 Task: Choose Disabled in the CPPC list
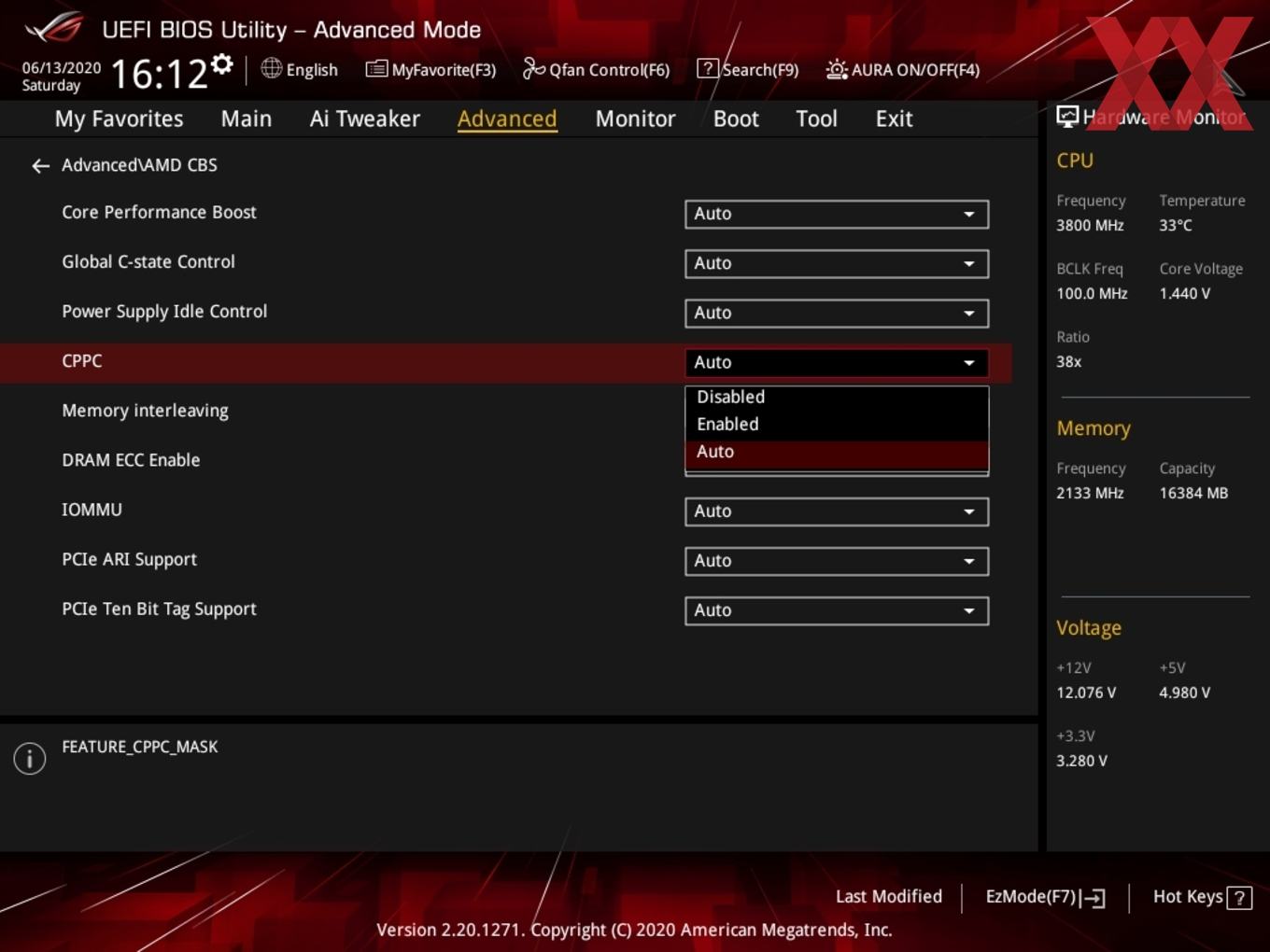click(x=837, y=398)
